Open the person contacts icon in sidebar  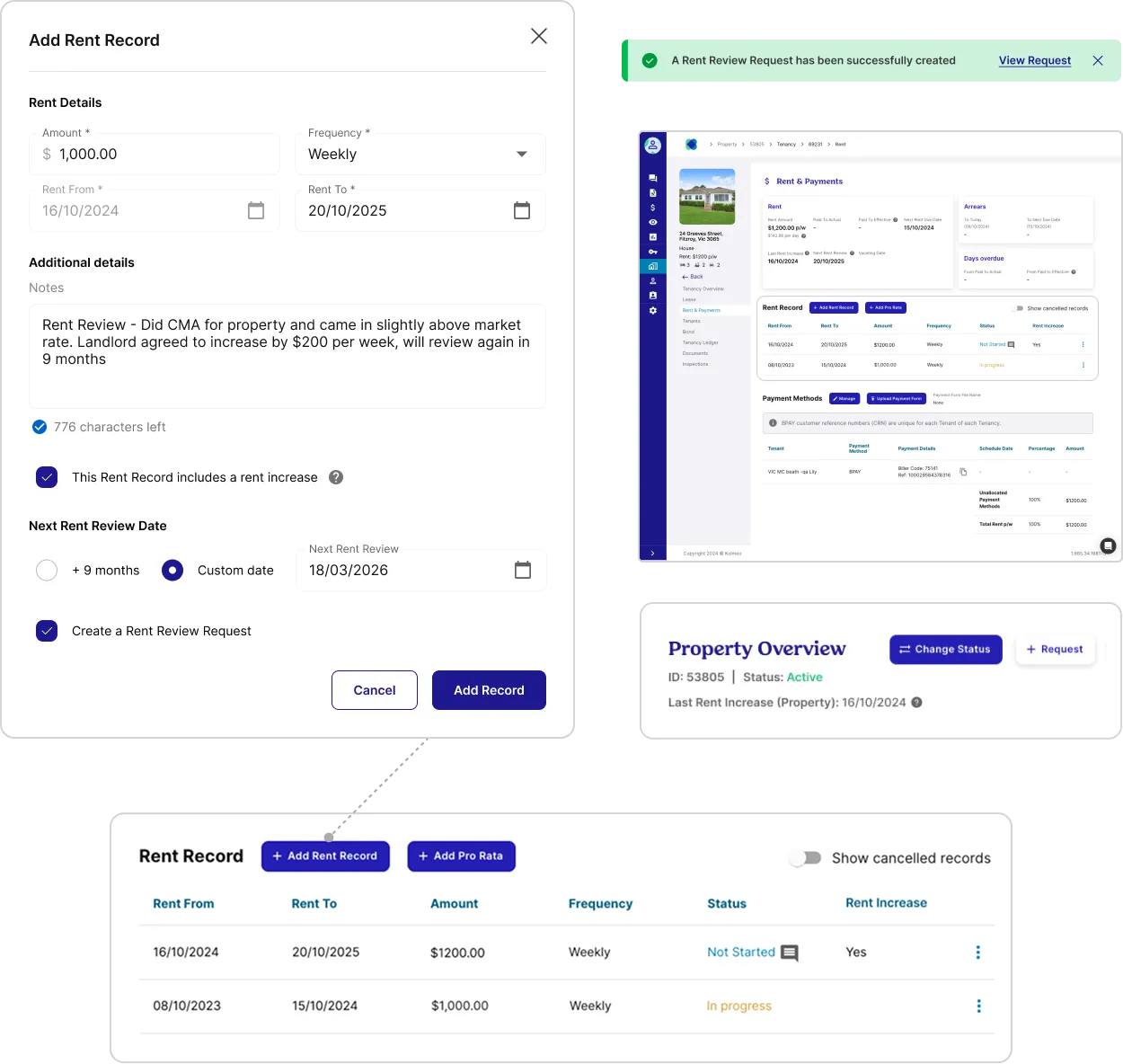[x=653, y=280]
